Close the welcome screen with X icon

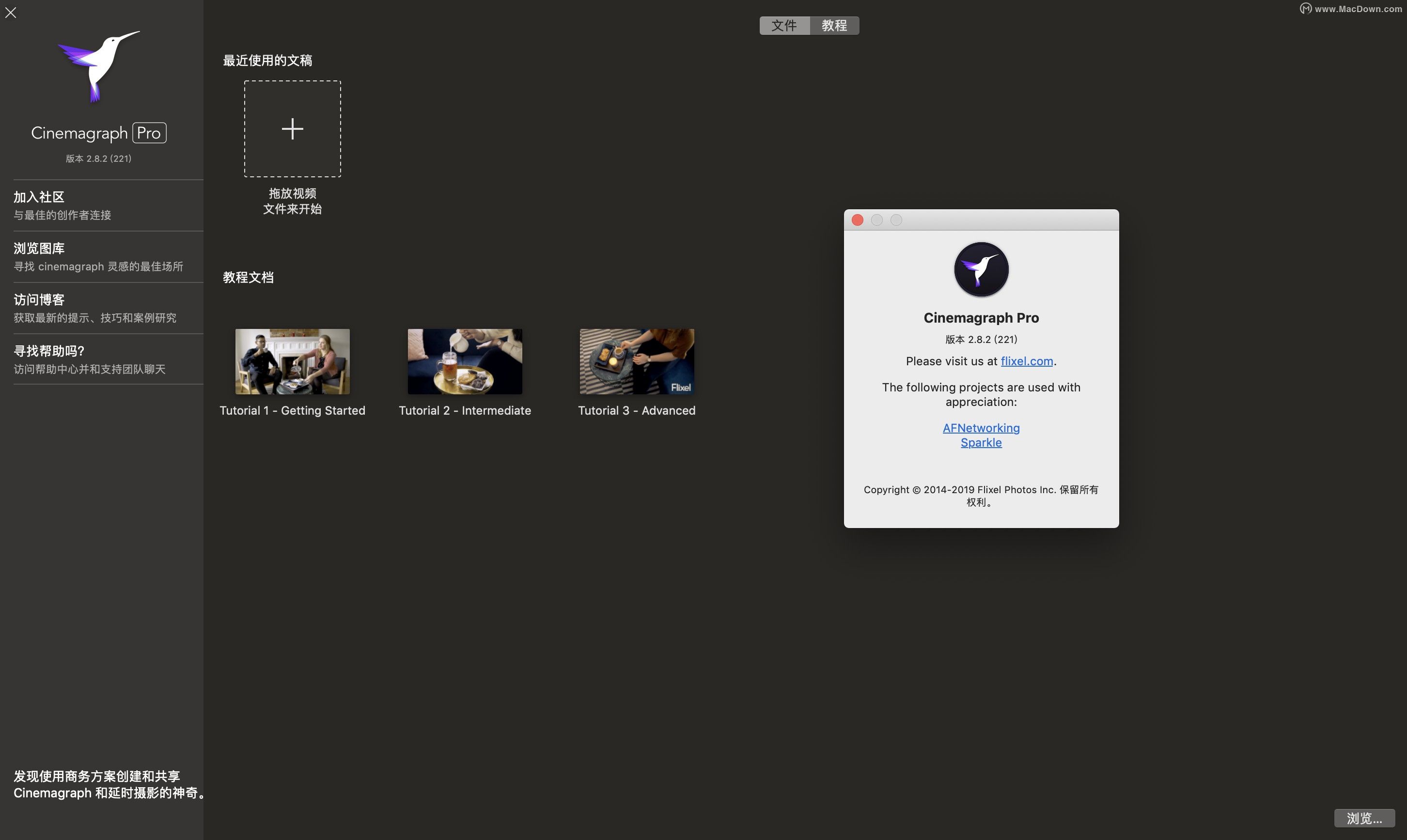(x=11, y=13)
